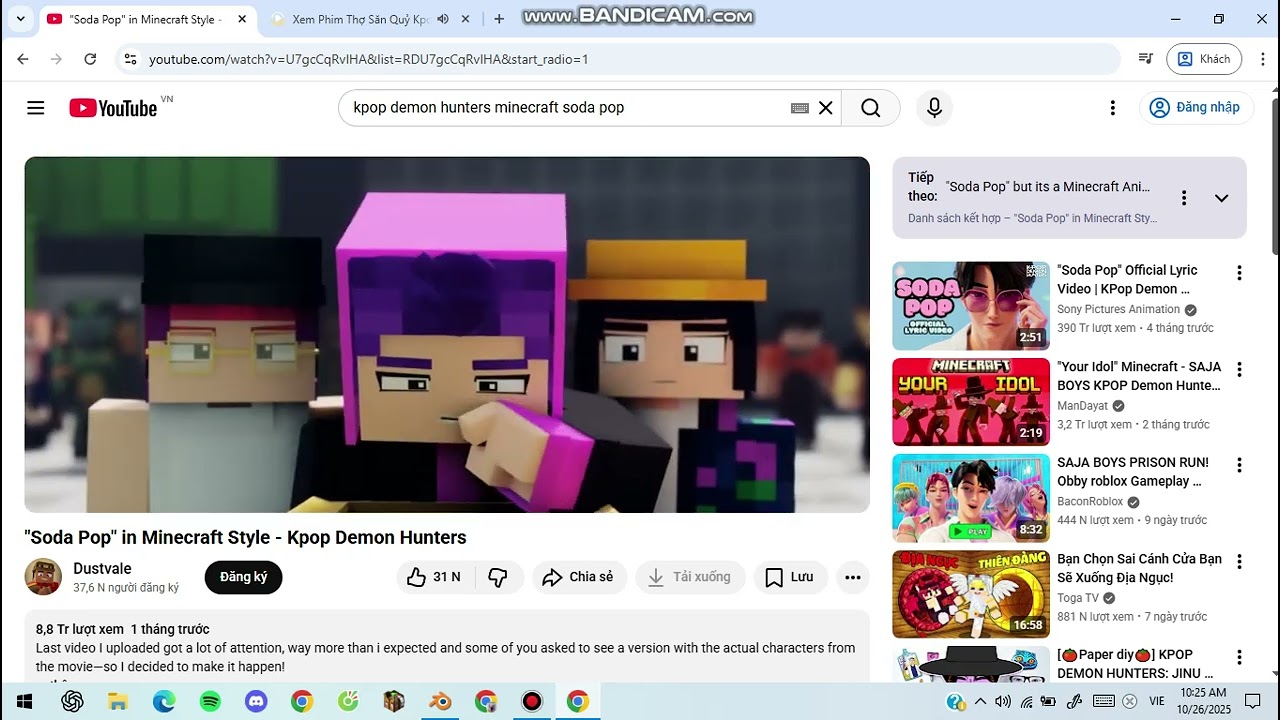1280x720 pixels.
Task: Open Discord from the taskbar
Action: tap(256, 701)
